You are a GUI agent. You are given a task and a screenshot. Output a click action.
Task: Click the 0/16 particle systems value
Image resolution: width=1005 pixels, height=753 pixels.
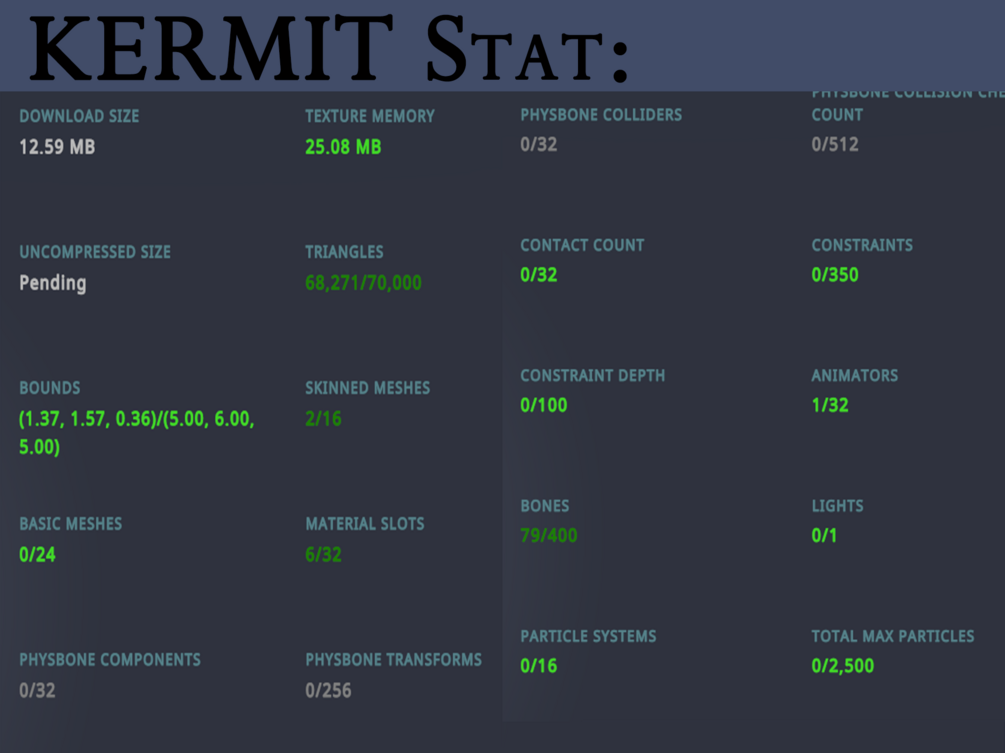click(538, 666)
